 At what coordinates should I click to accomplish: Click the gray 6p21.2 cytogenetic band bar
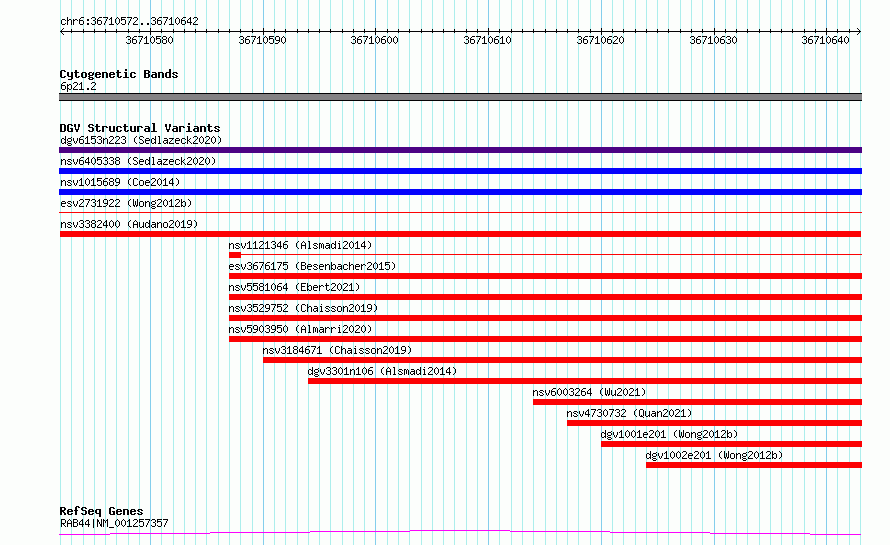pos(460,97)
